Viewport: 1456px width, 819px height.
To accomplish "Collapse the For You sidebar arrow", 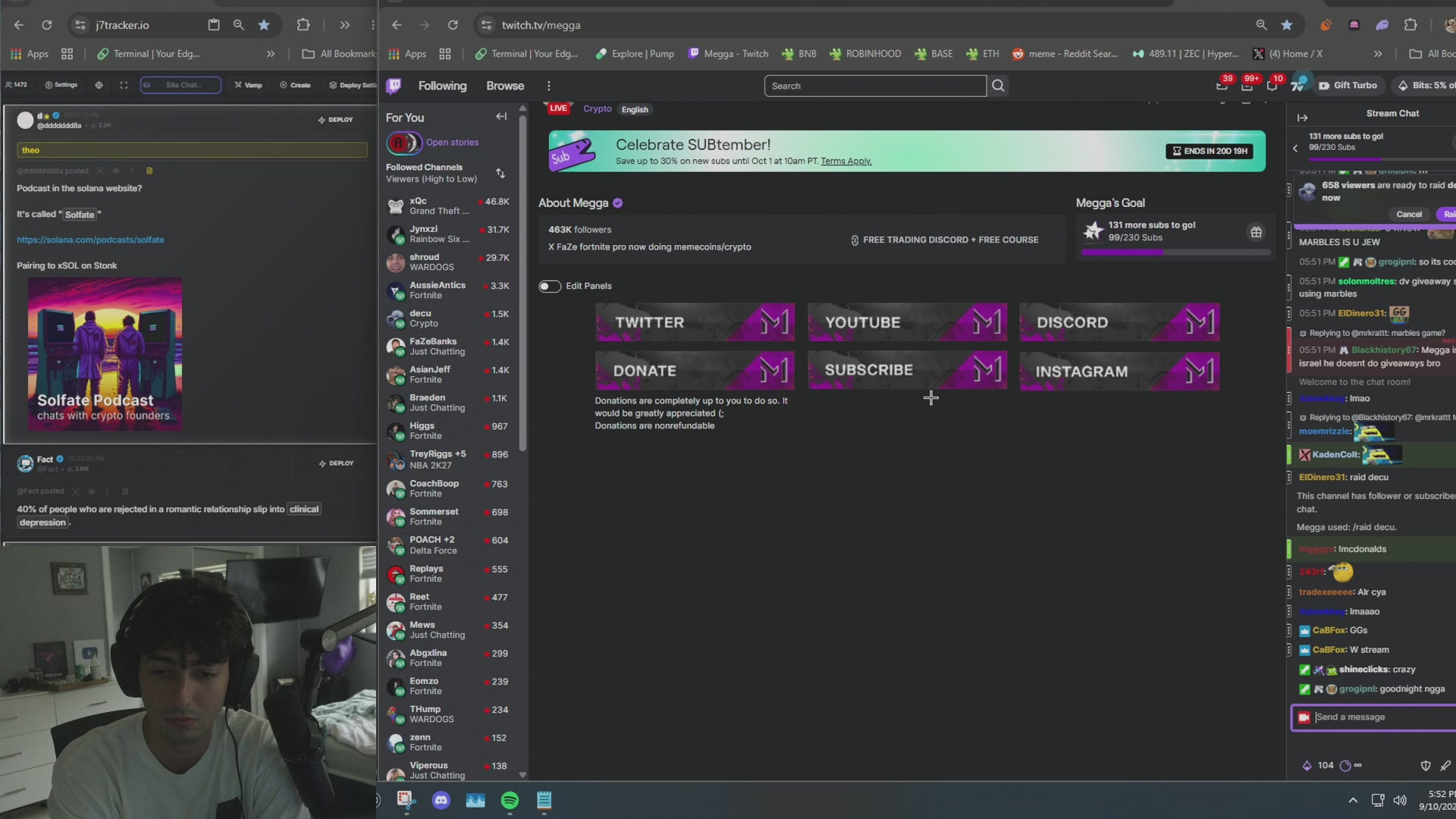I will [501, 117].
